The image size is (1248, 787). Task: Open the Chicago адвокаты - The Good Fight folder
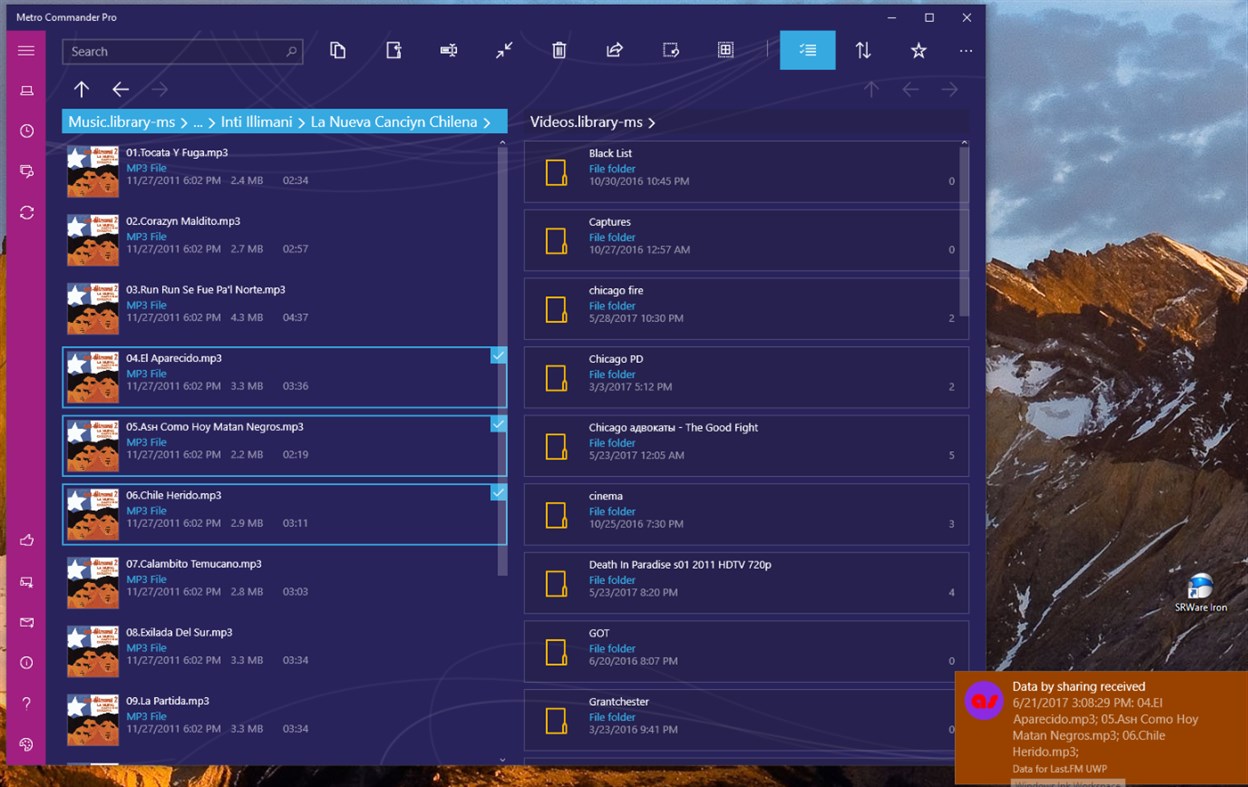click(x=746, y=445)
